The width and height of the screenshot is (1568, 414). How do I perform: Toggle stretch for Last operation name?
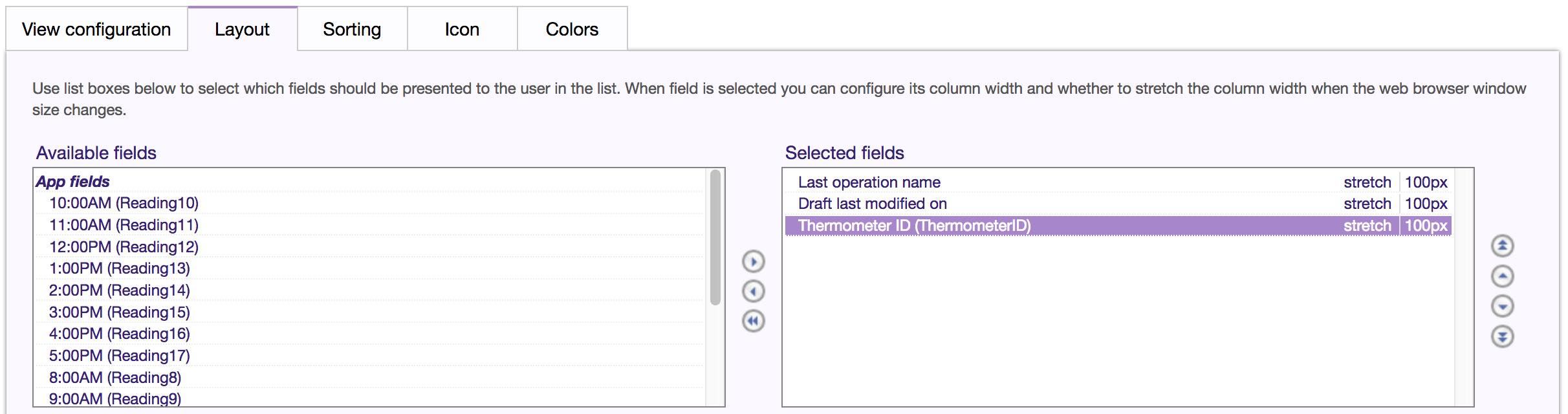[1367, 182]
